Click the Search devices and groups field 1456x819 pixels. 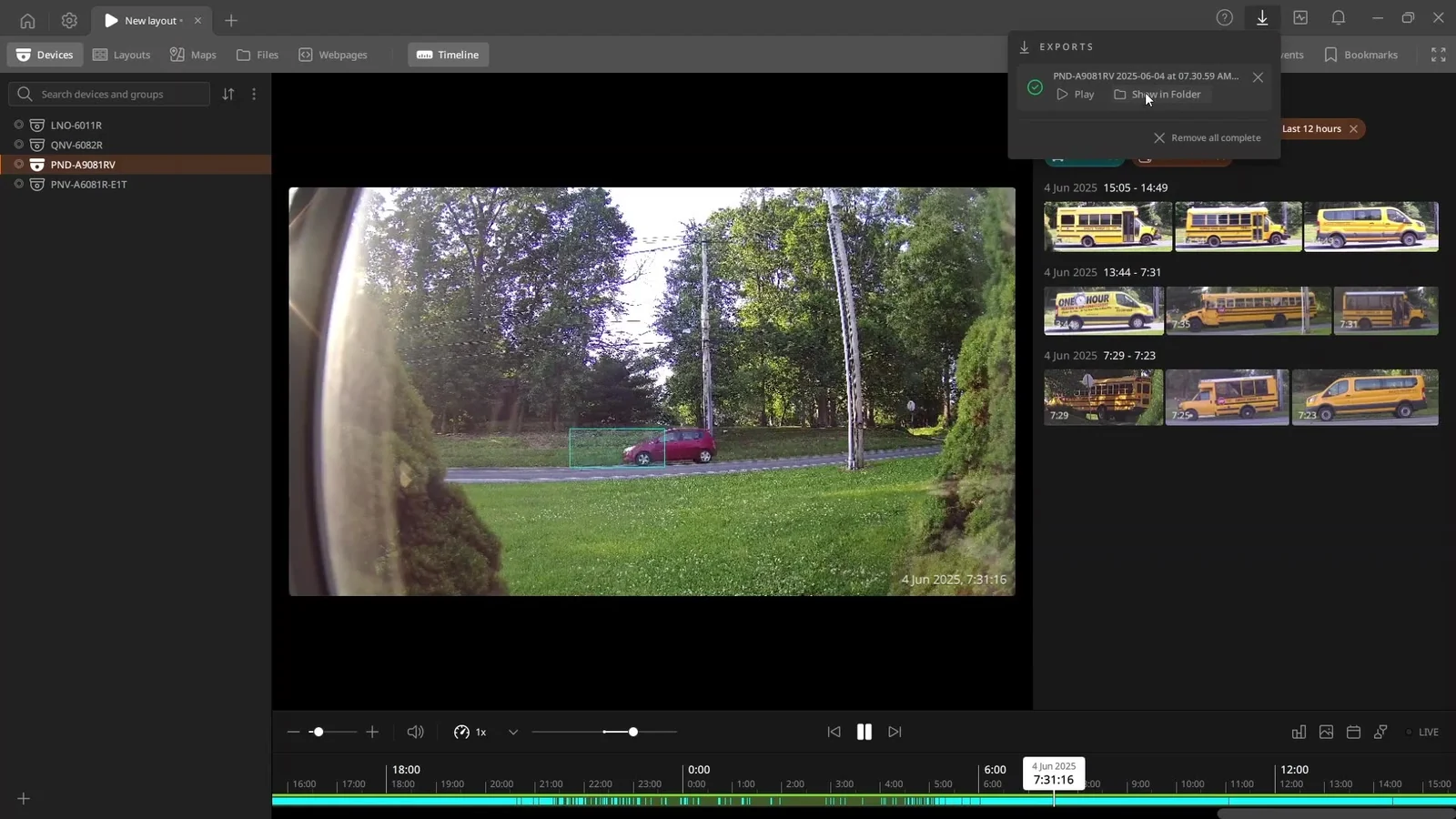click(109, 94)
